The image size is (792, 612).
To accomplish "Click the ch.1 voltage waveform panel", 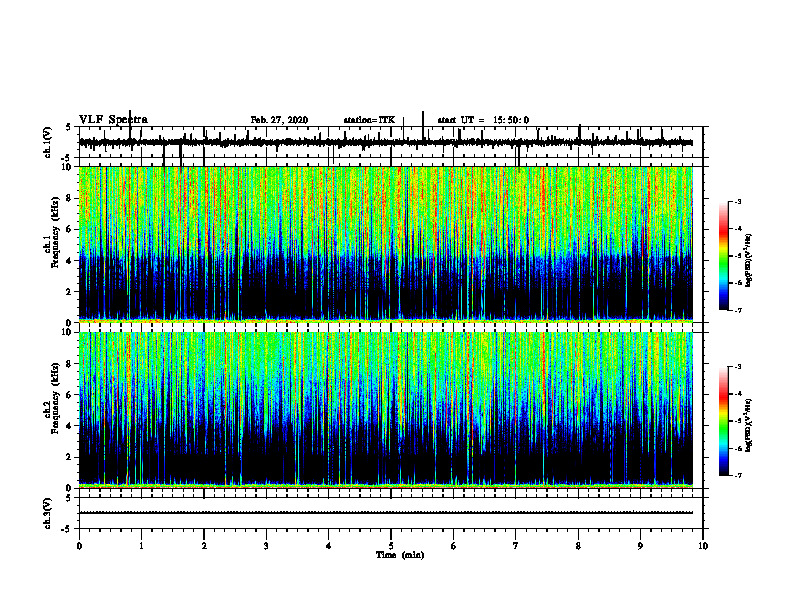I will (x=391, y=143).
